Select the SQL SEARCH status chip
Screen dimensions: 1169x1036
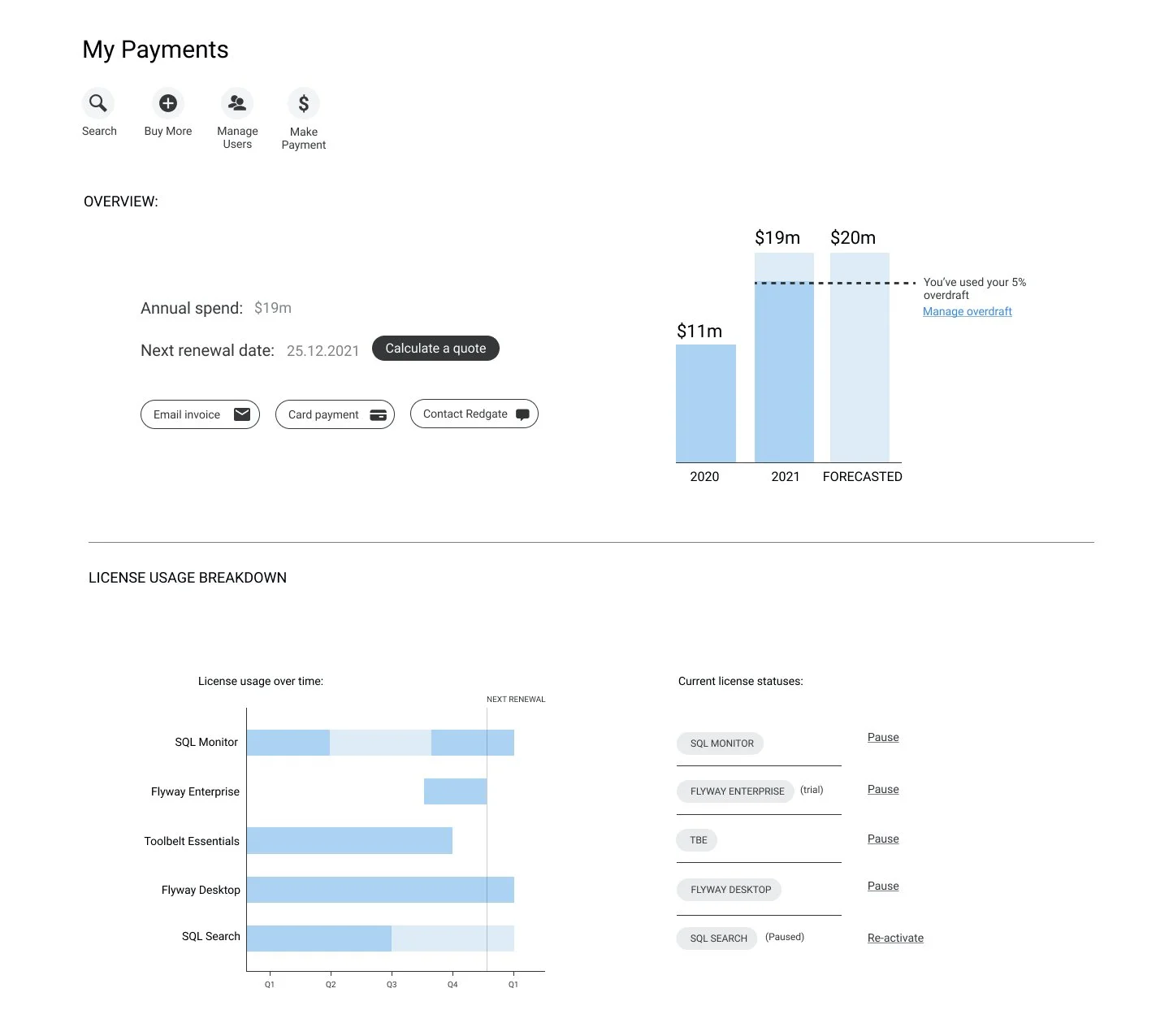point(717,938)
